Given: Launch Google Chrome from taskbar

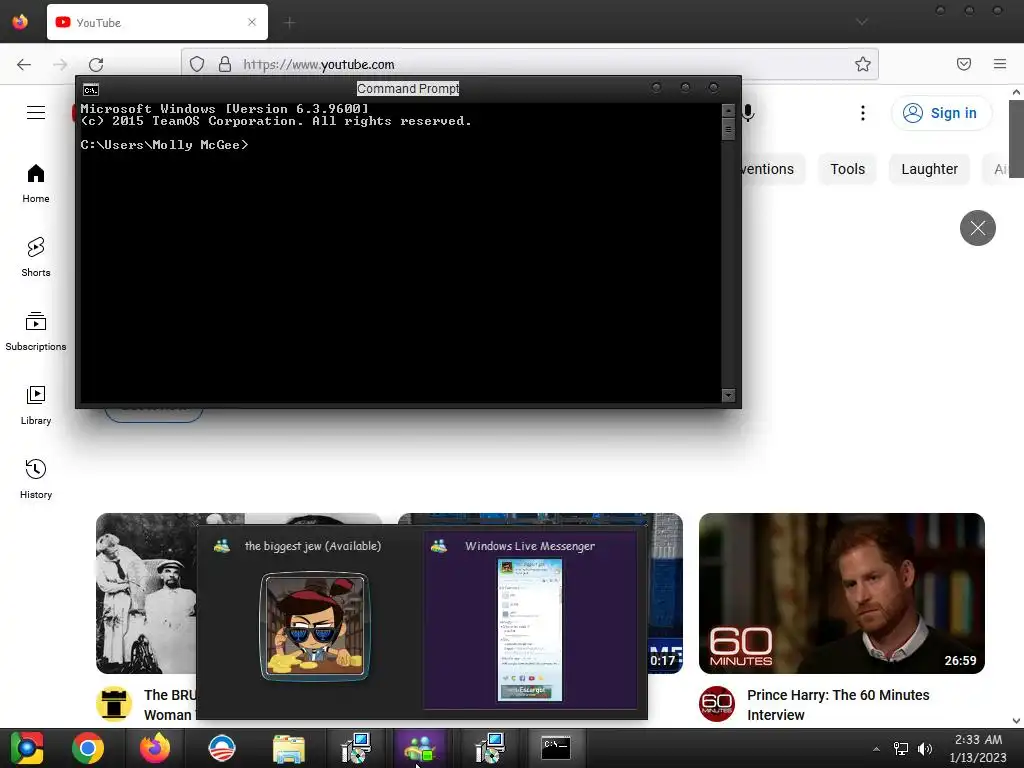Looking at the screenshot, I should (88, 748).
